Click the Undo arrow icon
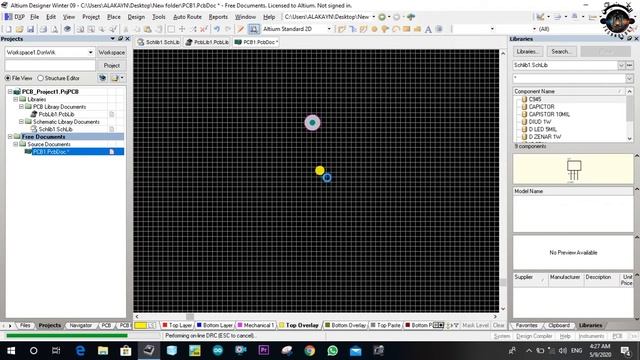640x360 pixels. tap(217, 29)
